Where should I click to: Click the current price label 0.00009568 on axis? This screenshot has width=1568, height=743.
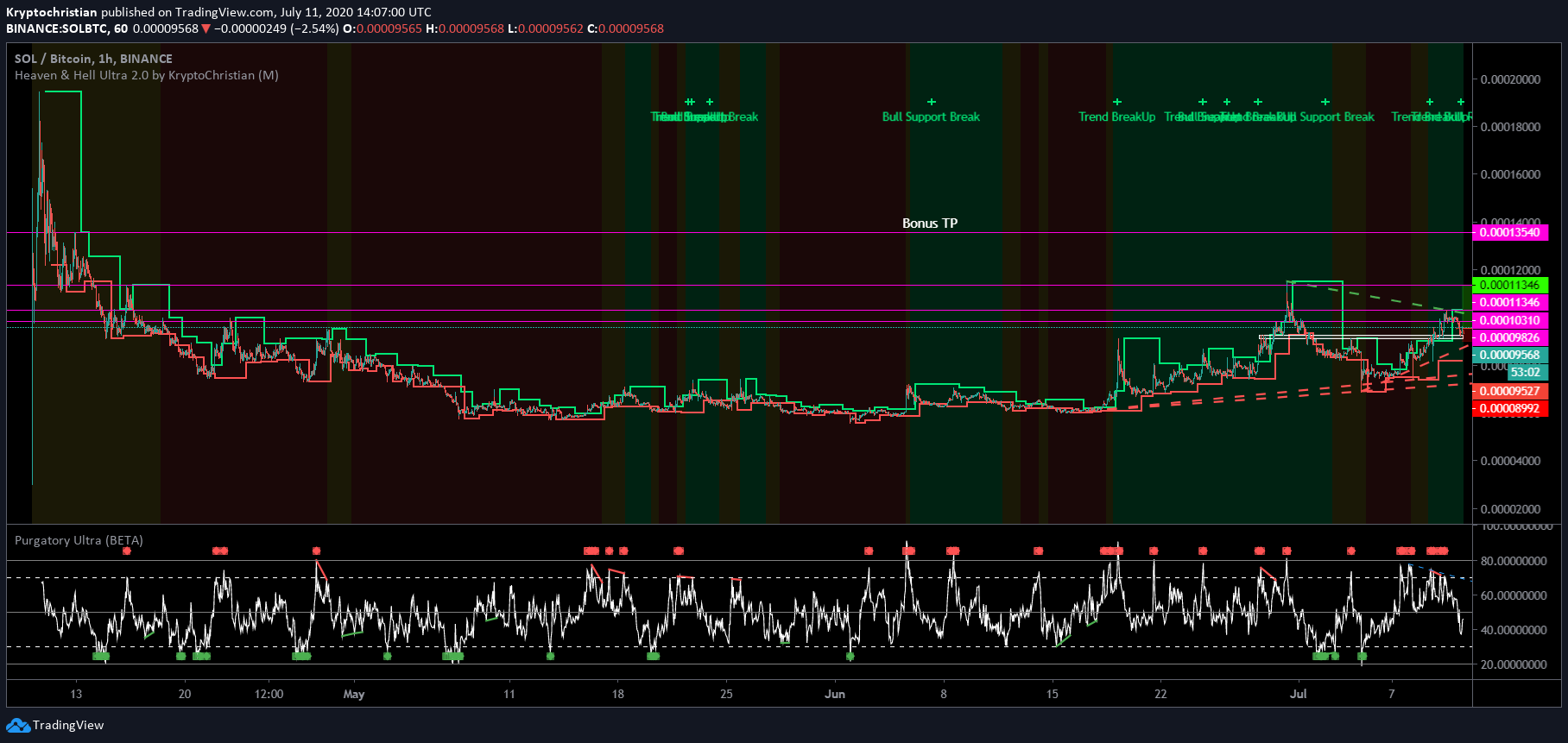(x=1509, y=355)
